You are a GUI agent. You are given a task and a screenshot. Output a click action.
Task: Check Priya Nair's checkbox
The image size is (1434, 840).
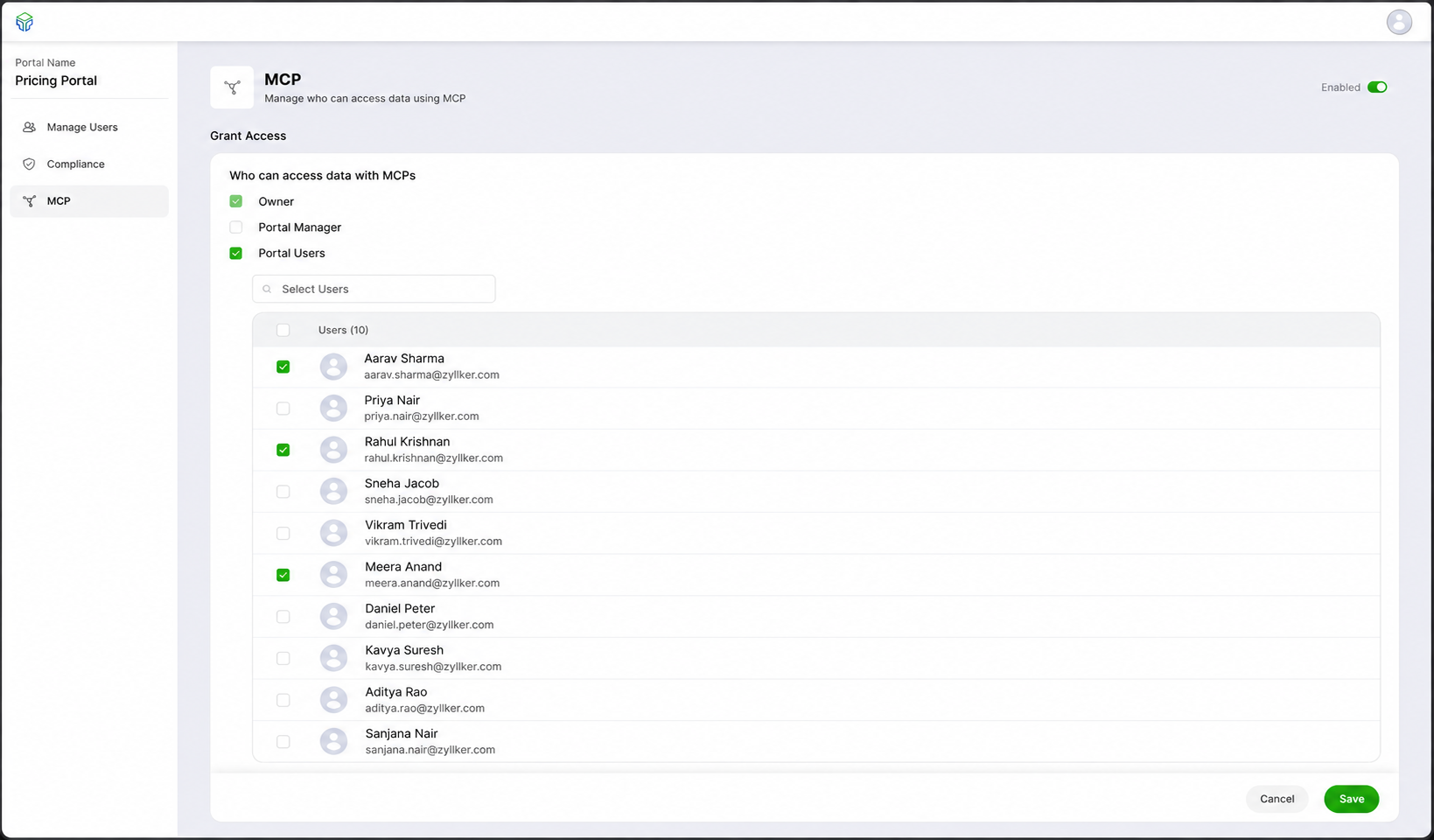[283, 409]
